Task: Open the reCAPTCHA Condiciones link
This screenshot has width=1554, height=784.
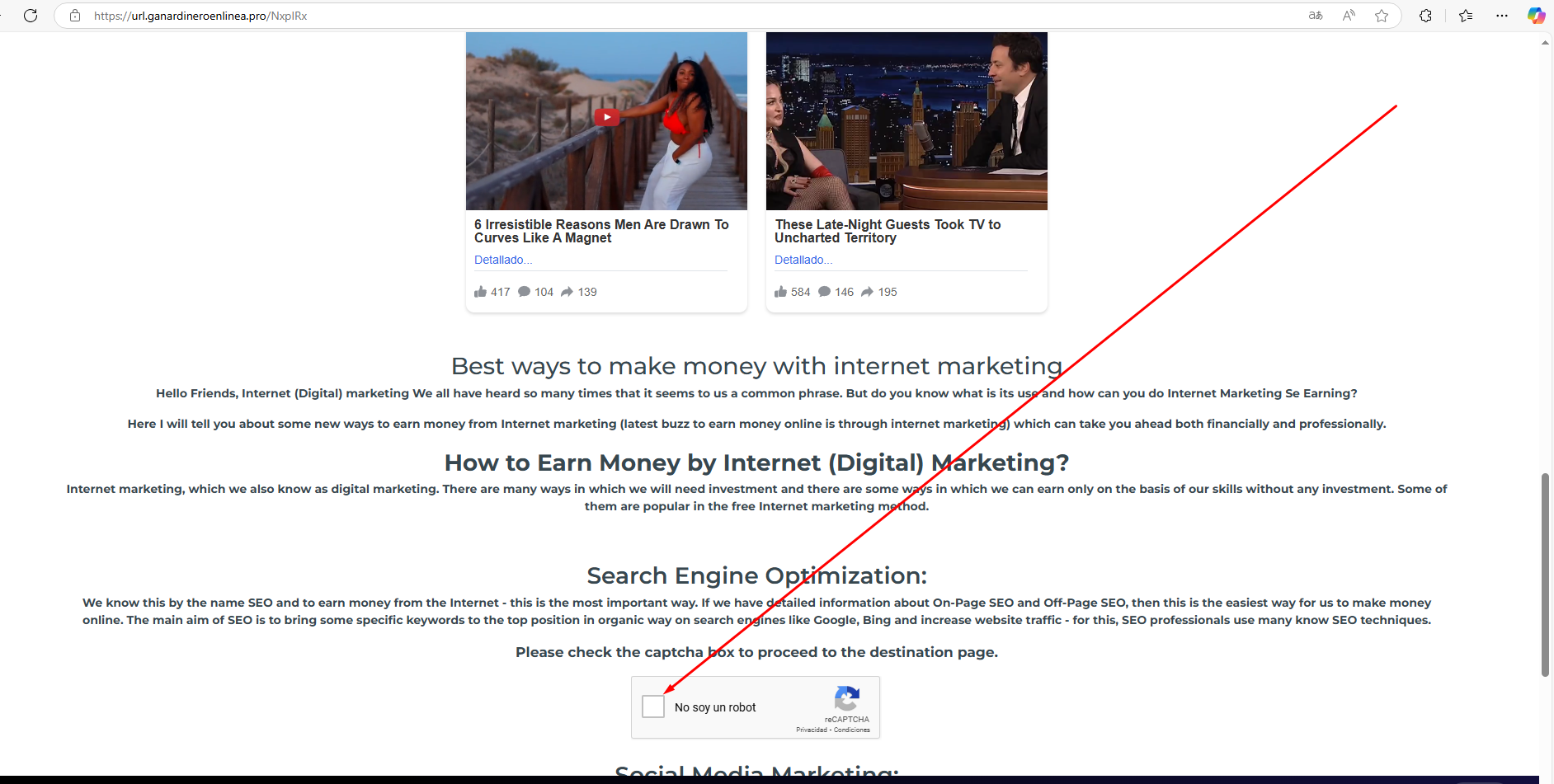Action: (x=852, y=730)
